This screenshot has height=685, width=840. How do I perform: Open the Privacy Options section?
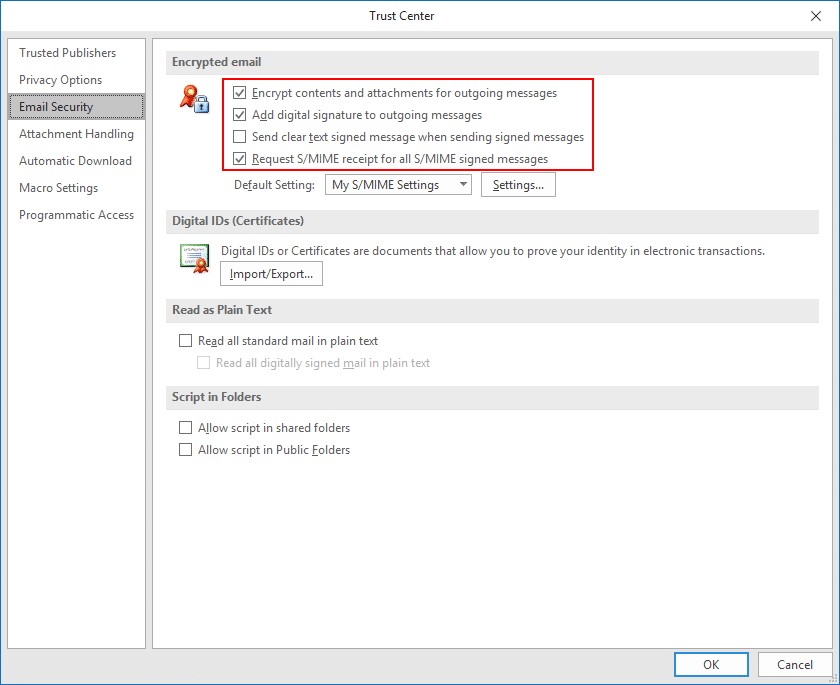(61, 80)
